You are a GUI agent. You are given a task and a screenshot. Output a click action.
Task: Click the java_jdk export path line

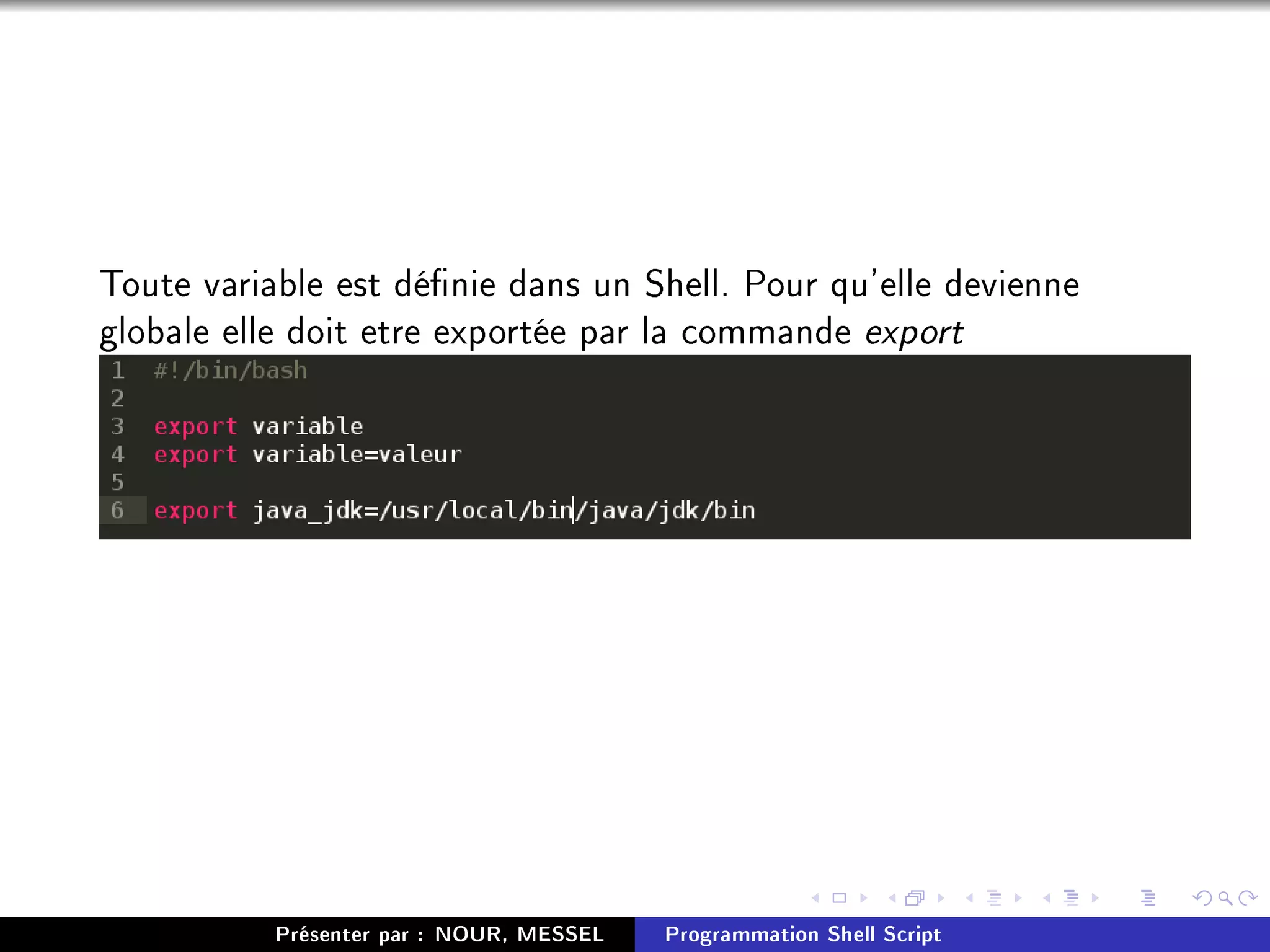click(x=455, y=511)
